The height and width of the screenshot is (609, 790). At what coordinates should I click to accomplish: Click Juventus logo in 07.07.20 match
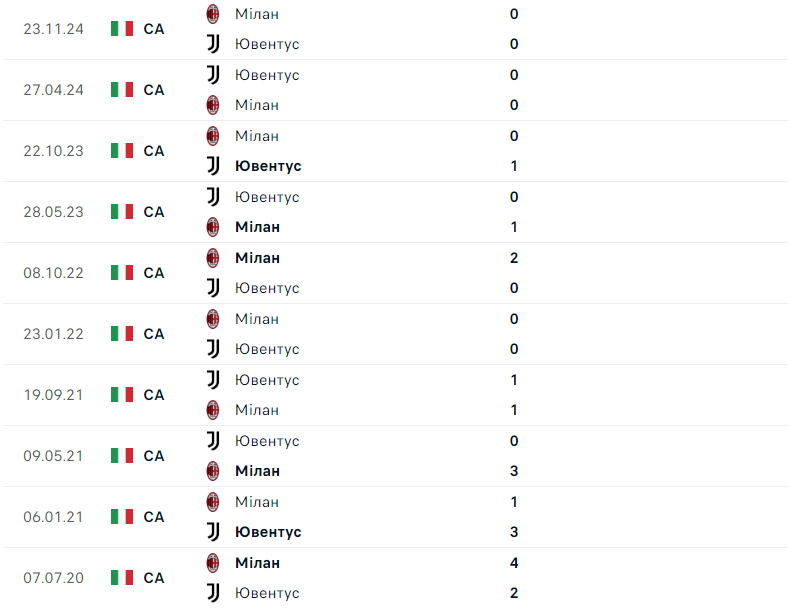[212, 593]
